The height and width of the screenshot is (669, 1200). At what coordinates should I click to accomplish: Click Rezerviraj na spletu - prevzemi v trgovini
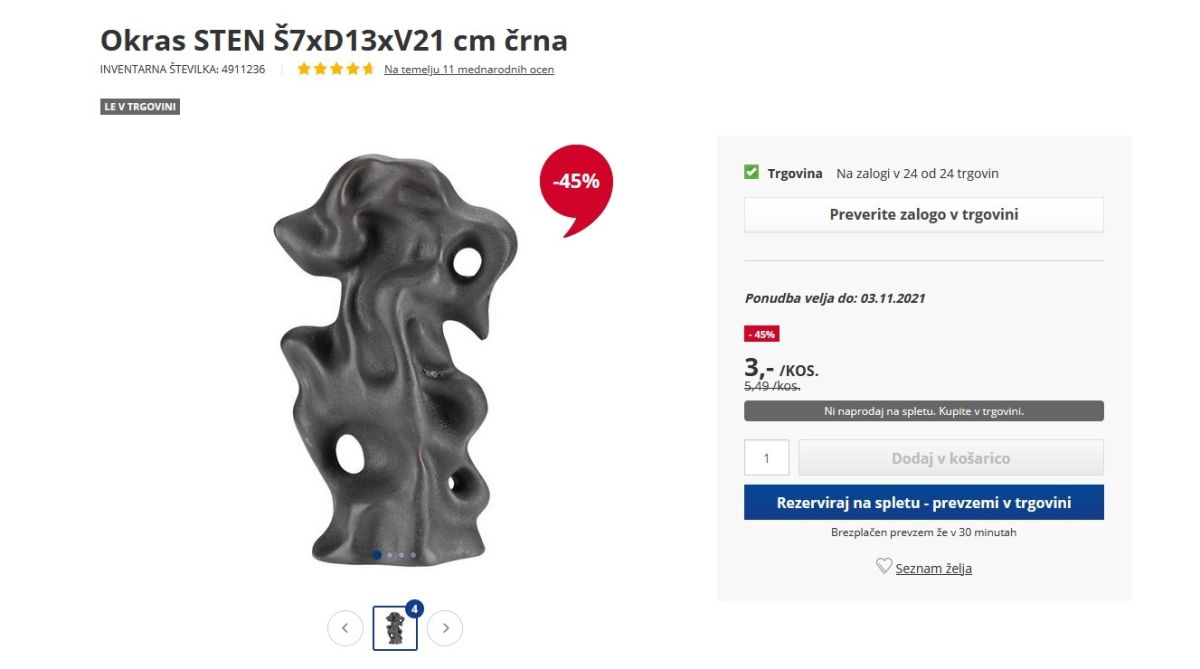tap(924, 502)
